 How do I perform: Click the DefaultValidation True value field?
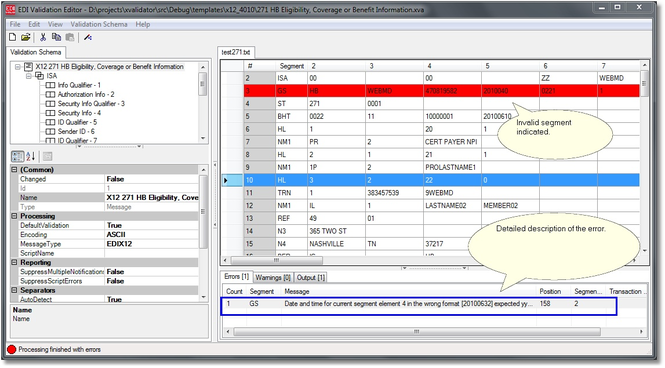pos(151,226)
